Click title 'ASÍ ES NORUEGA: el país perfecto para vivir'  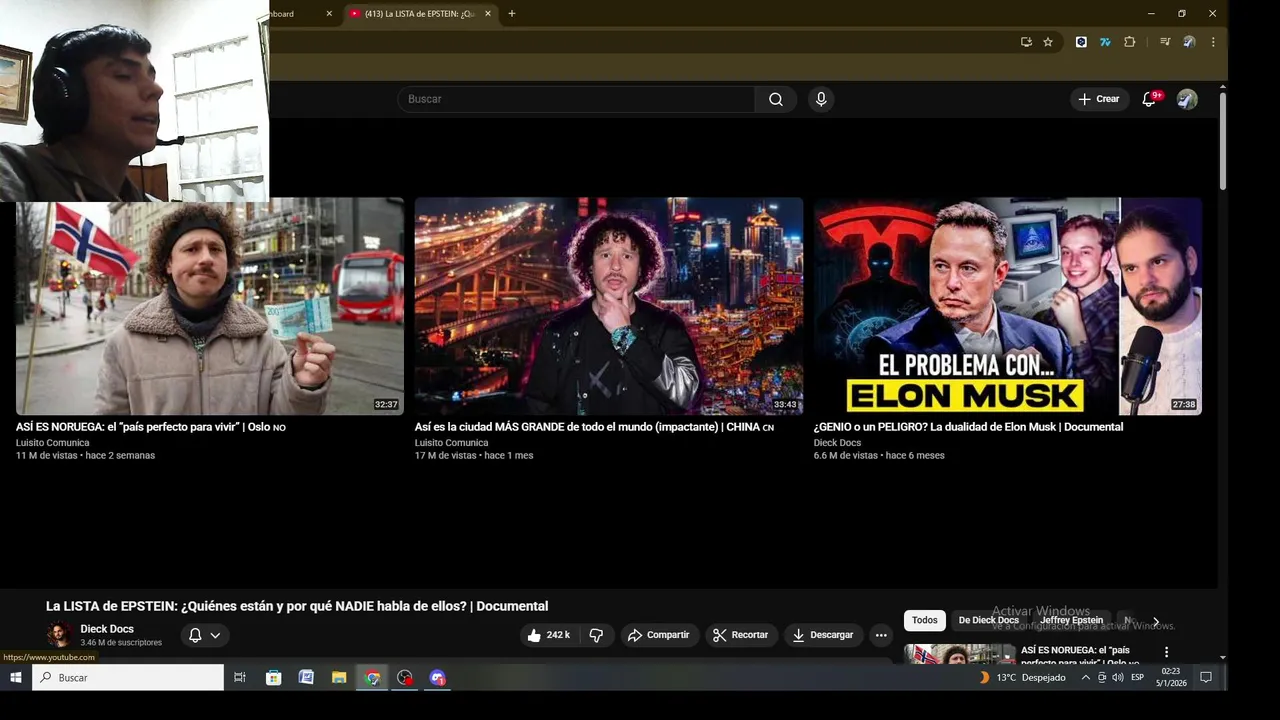coord(151,427)
